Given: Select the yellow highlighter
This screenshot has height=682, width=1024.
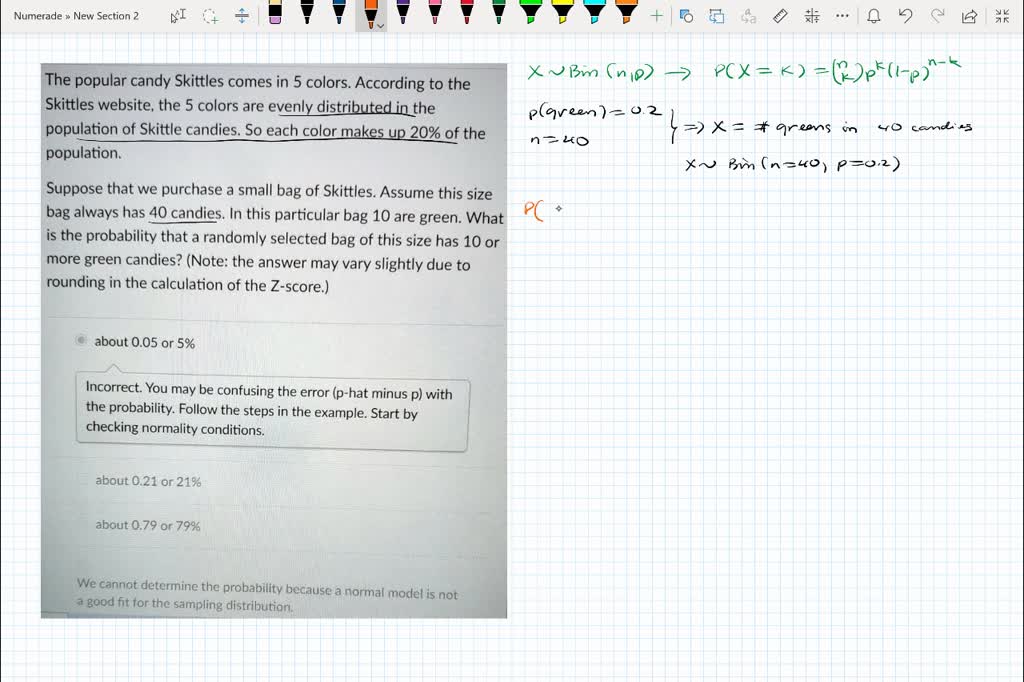Looking at the screenshot, I should [x=562, y=12].
